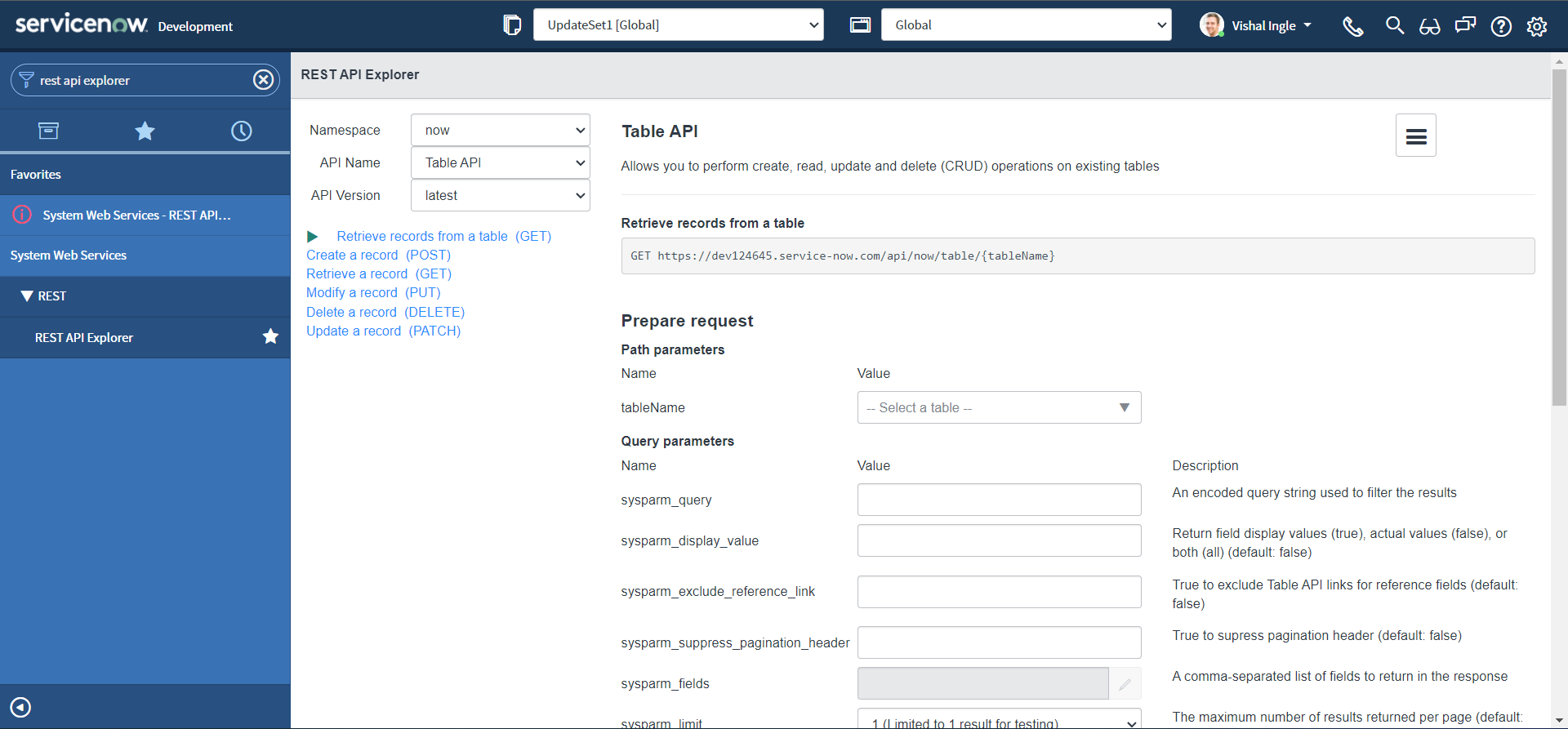
Task: Select Retrieve records from a table (GET)
Action: [444, 236]
